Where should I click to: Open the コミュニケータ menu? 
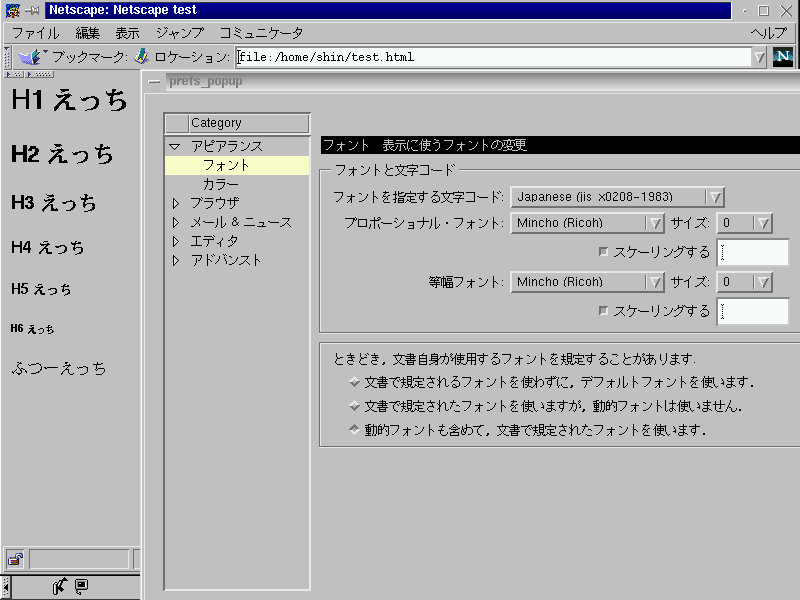click(261, 33)
